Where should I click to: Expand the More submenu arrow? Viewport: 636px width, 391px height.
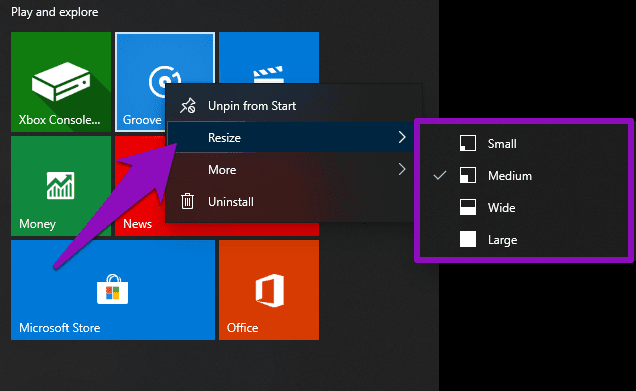(x=402, y=169)
